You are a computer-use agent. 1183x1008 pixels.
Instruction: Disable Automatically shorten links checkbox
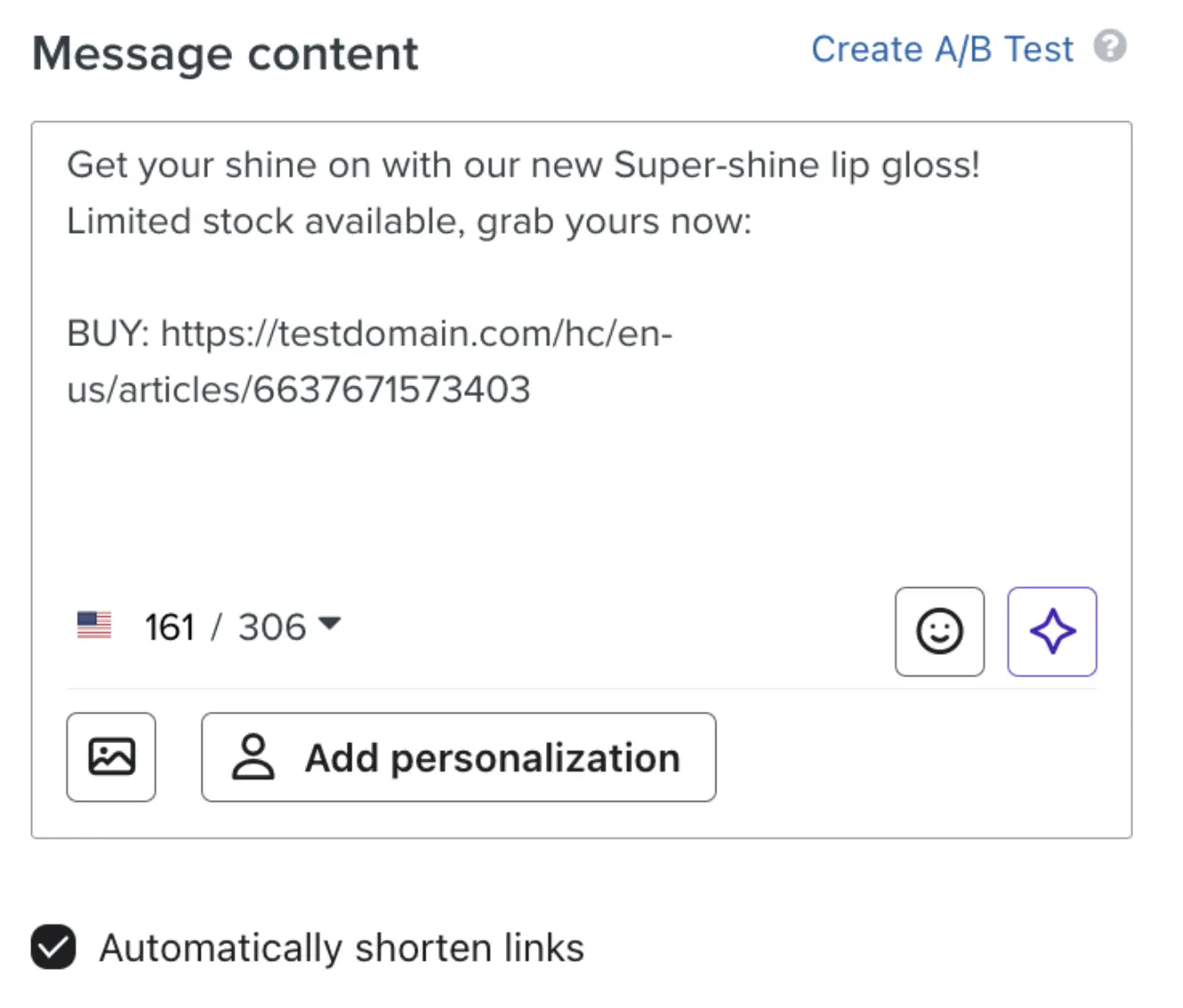coord(54,947)
